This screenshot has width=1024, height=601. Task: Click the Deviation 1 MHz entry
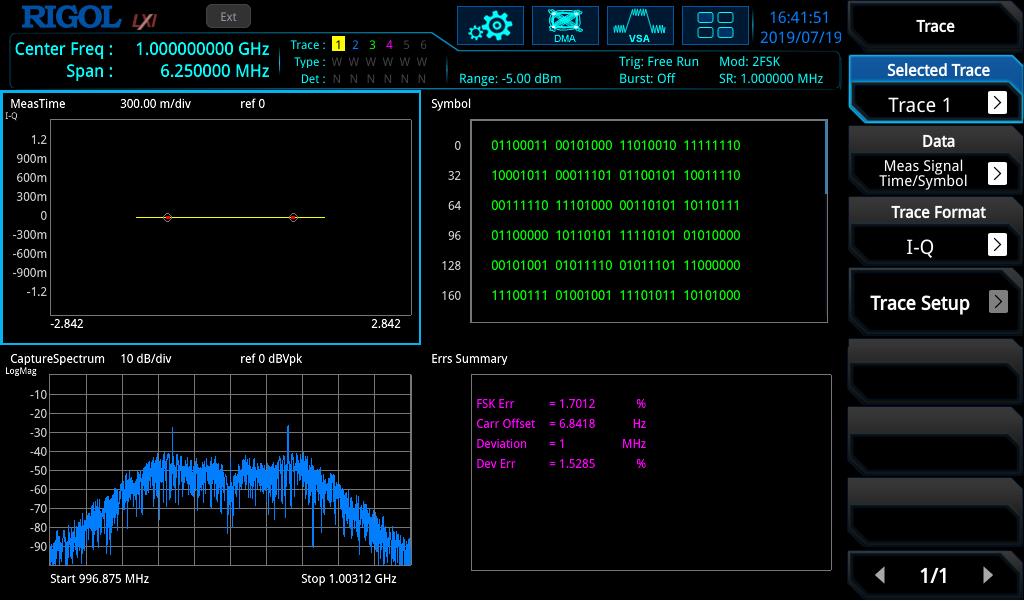tap(561, 444)
